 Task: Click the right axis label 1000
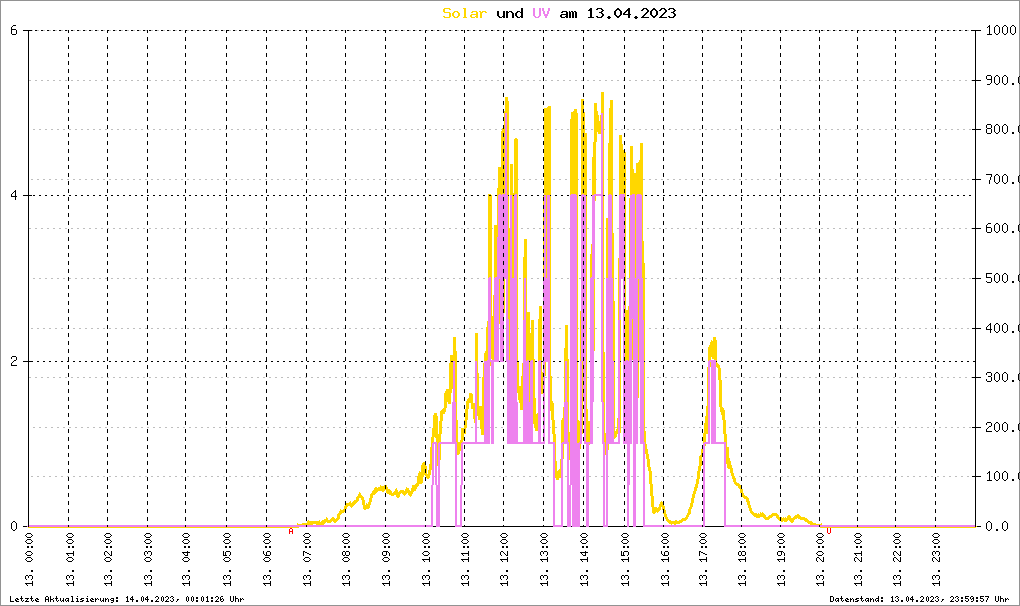pyautogui.click(x=1000, y=30)
